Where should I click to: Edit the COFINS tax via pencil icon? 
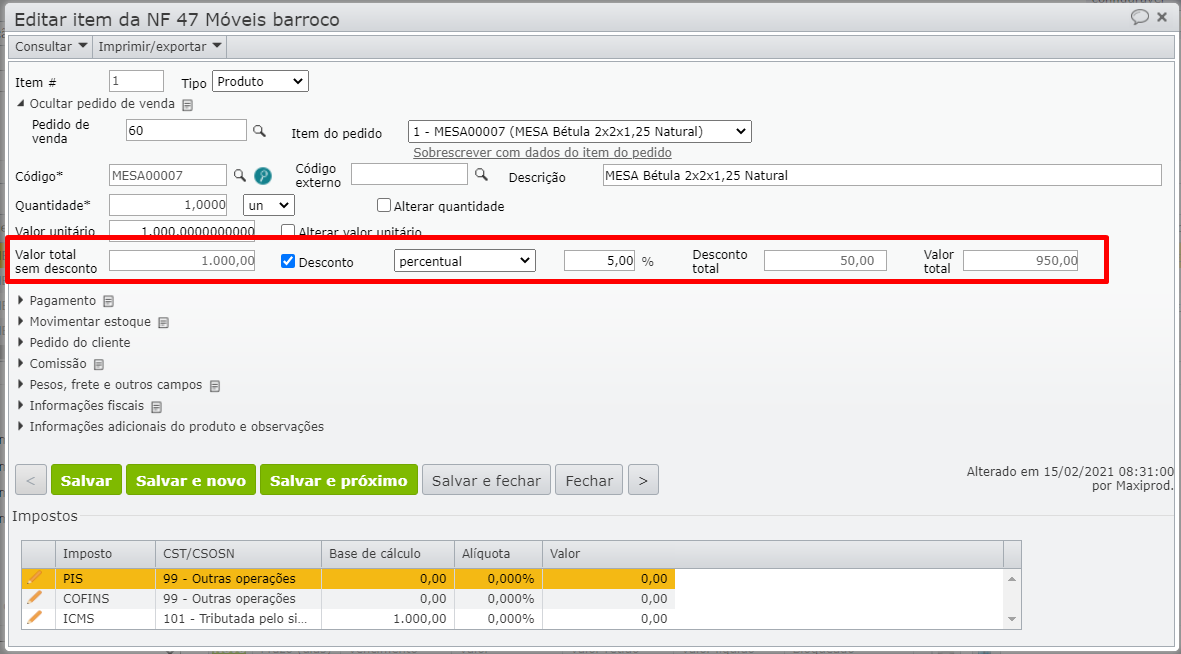tap(35, 598)
